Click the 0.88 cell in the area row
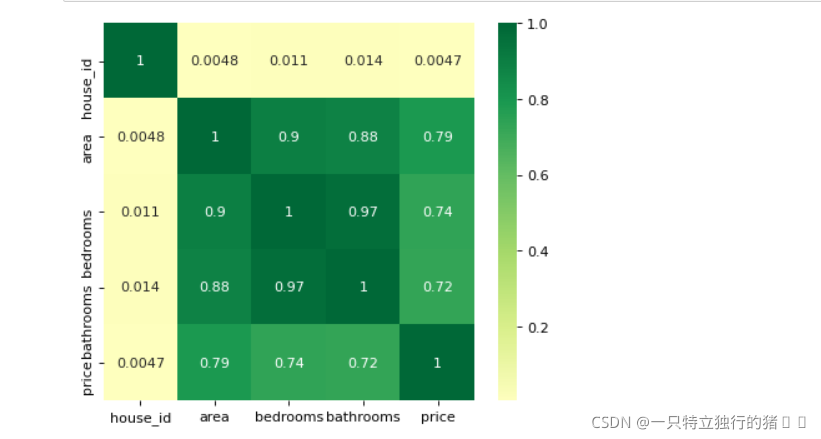Viewport: 821px width, 439px height. [x=363, y=136]
